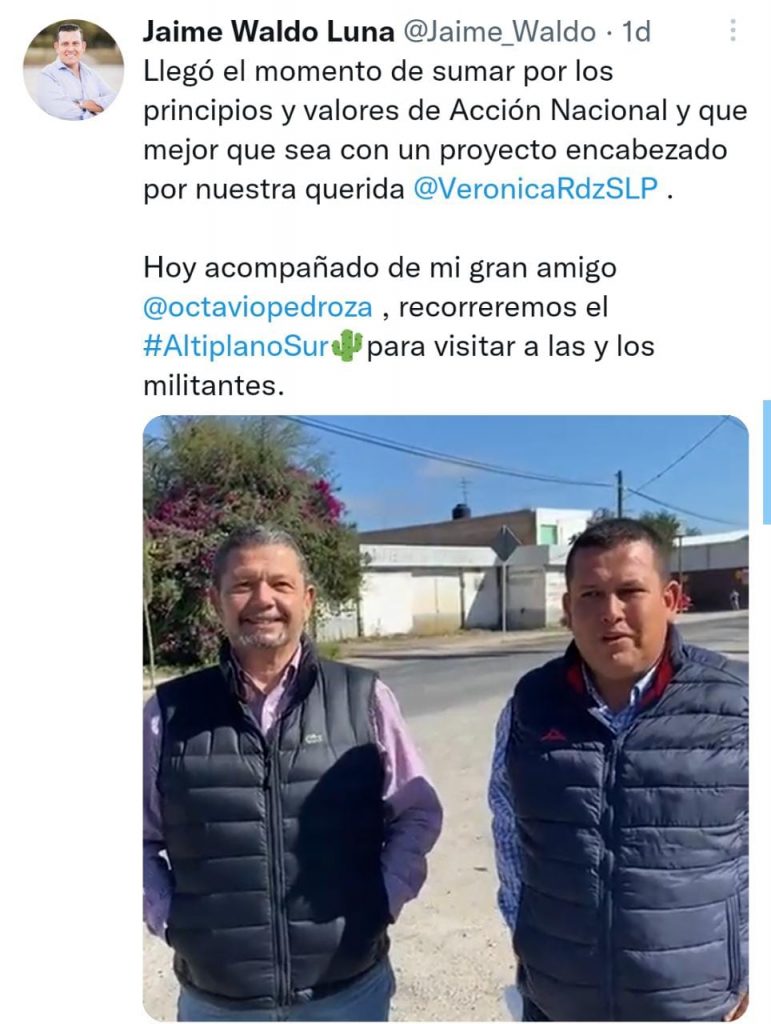Image resolution: width=771 pixels, height=1024 pixels.
Task: Open the @Jaime_Waldo handle link
Action: point(499,31)
